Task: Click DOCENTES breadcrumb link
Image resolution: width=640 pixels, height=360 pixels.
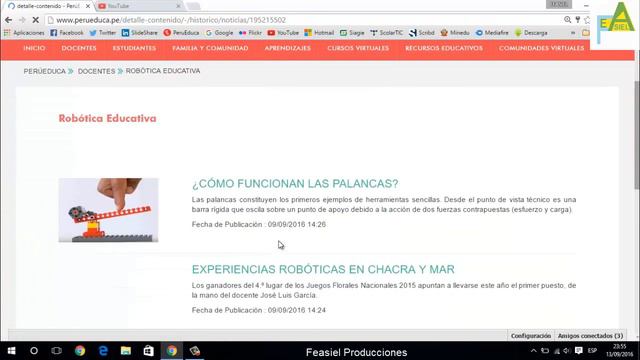Action: coord(96,71)
